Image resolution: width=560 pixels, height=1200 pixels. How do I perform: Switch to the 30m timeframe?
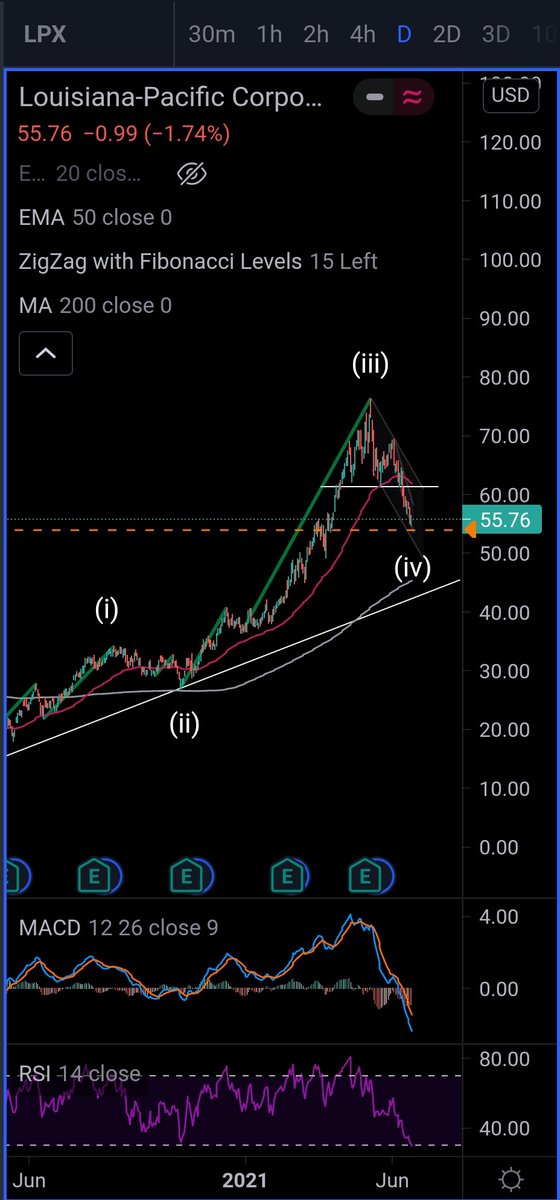211,34
